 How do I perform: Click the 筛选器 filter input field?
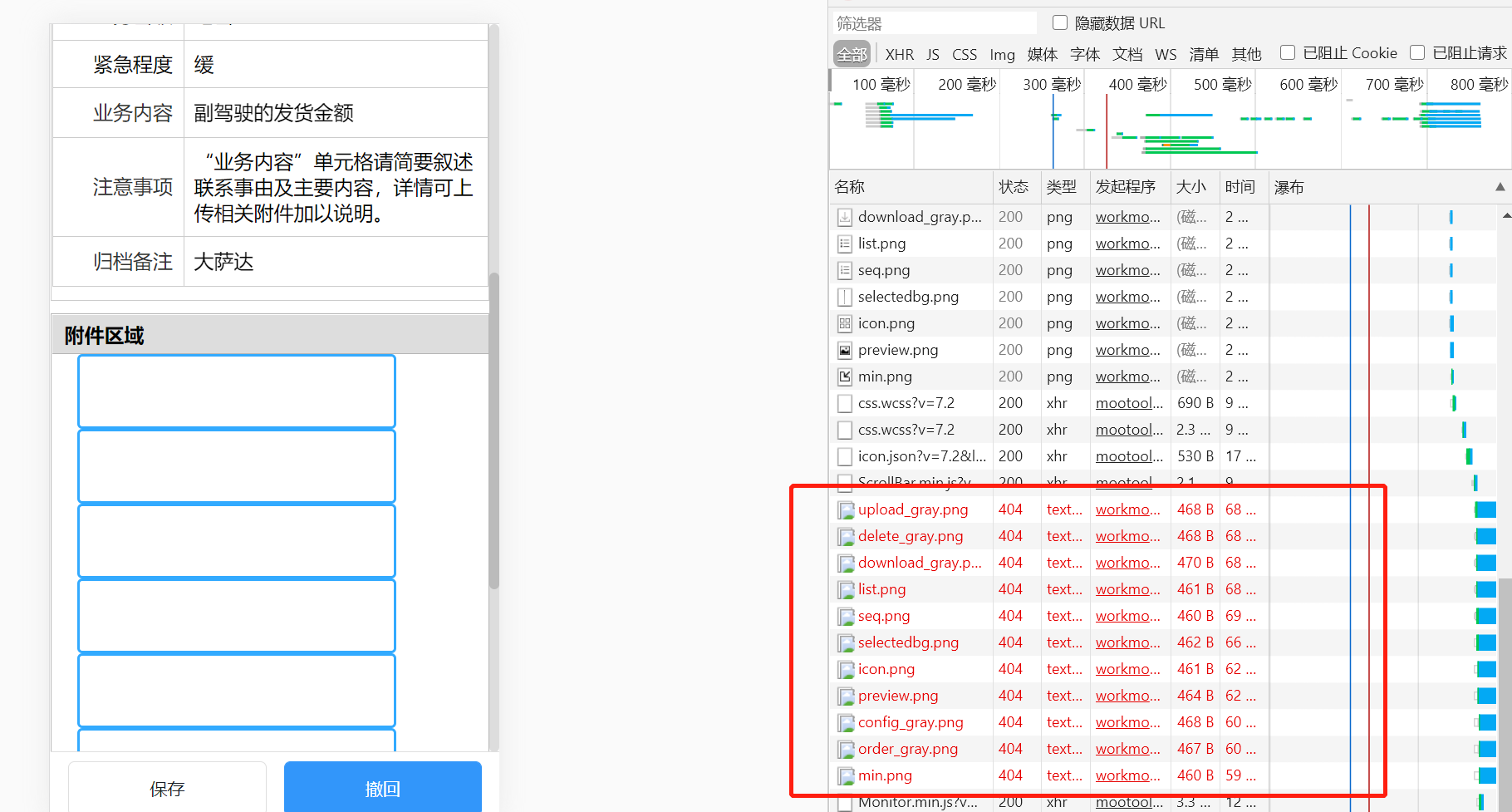coord(935,23)
